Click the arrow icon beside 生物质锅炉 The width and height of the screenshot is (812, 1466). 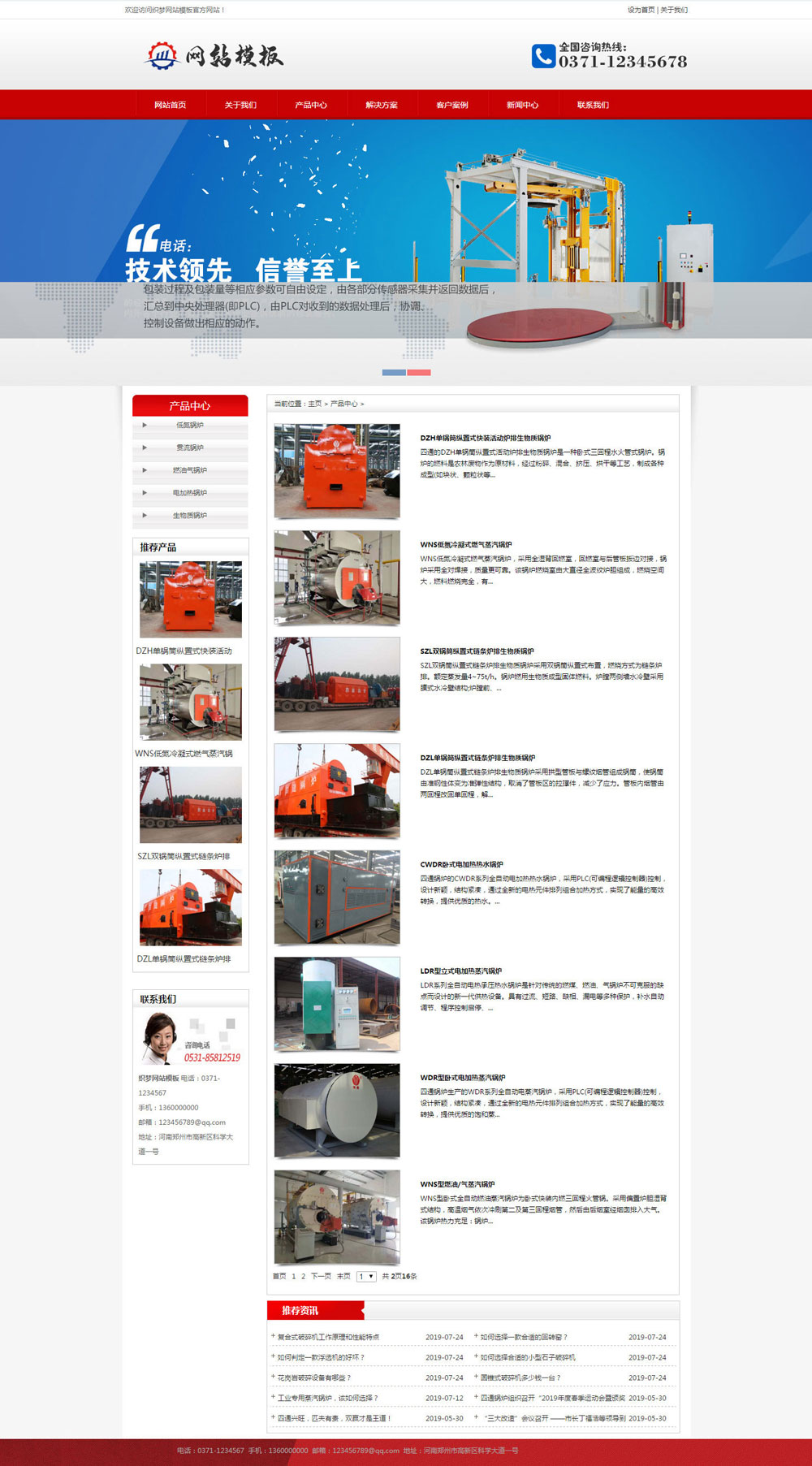[x=145, y=516]
